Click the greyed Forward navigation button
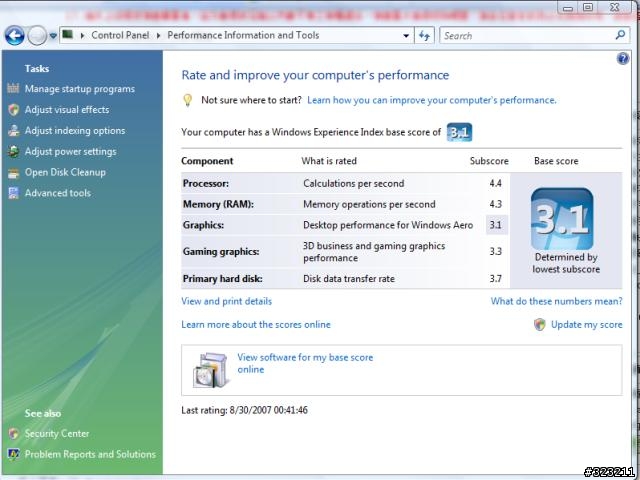 click(x=37, y=36)
